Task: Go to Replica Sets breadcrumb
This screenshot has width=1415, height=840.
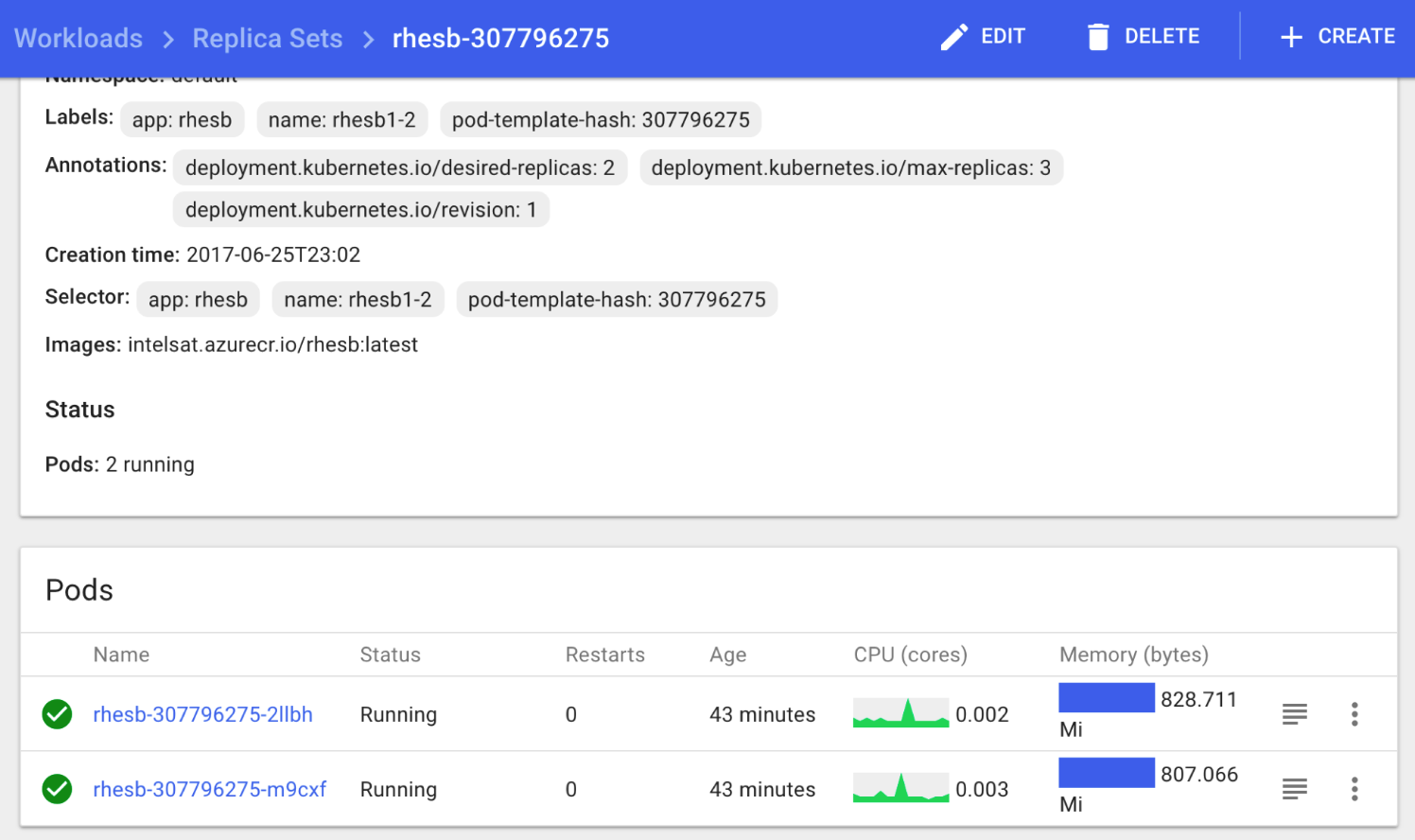Action: 268,39
